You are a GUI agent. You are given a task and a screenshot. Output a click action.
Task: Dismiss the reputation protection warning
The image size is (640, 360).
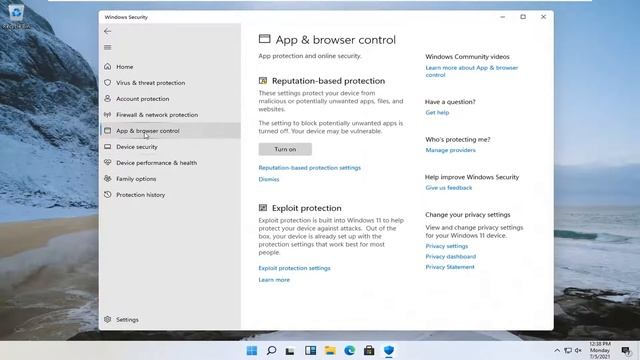click(x=269, y=179)
